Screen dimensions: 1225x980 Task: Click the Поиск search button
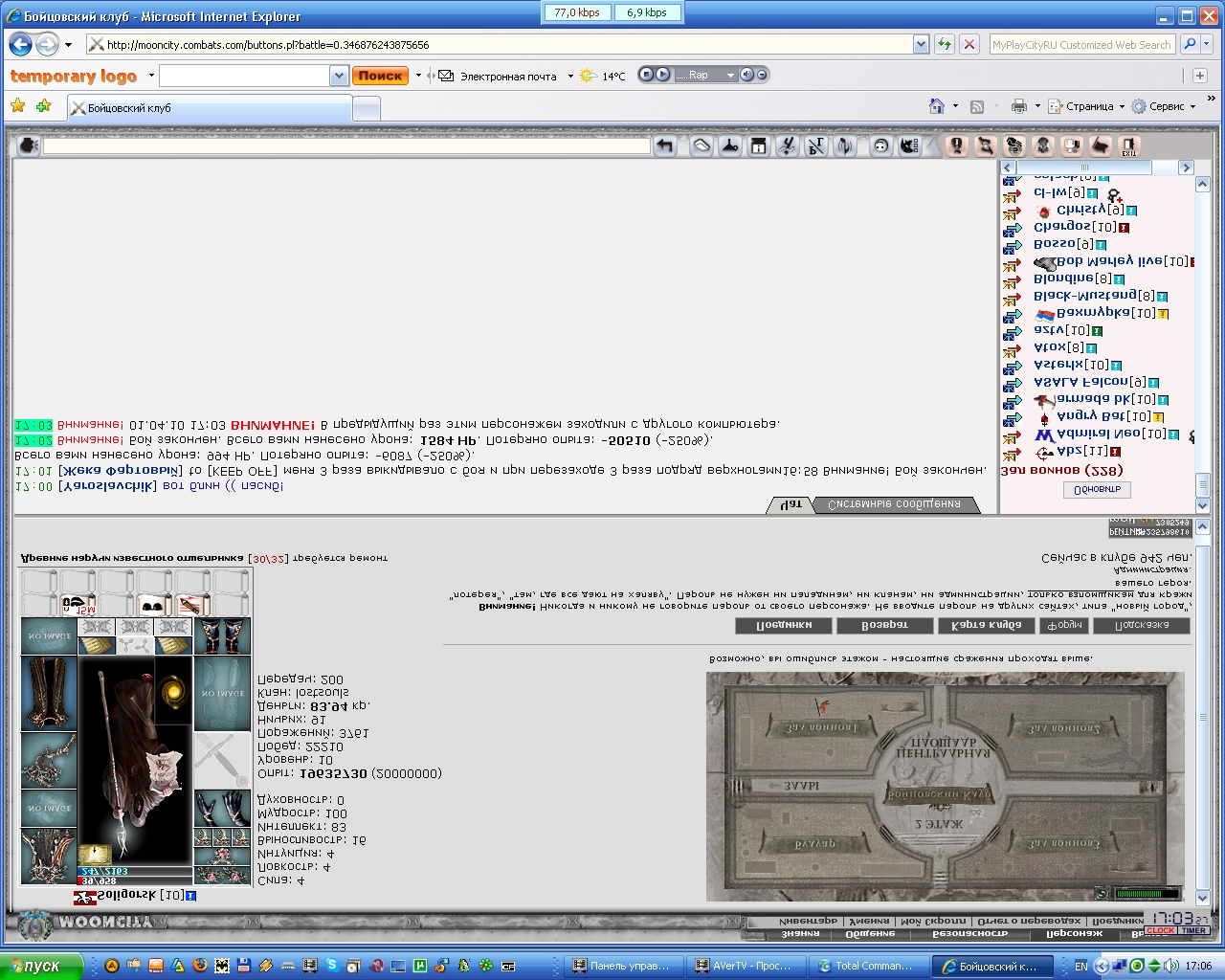(380, 76)
